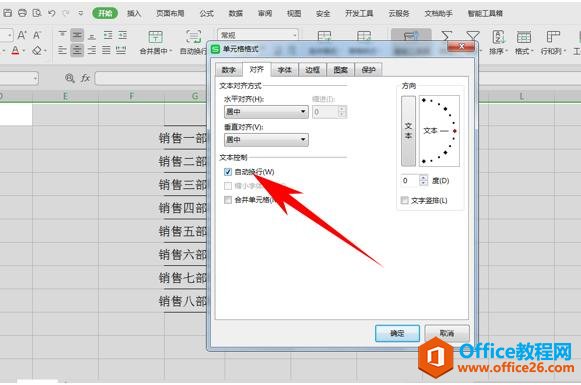Click the AutoSum sigma icon
Image resolution: width=581 pixels, height=385 pixels.
tap(447, 37)
